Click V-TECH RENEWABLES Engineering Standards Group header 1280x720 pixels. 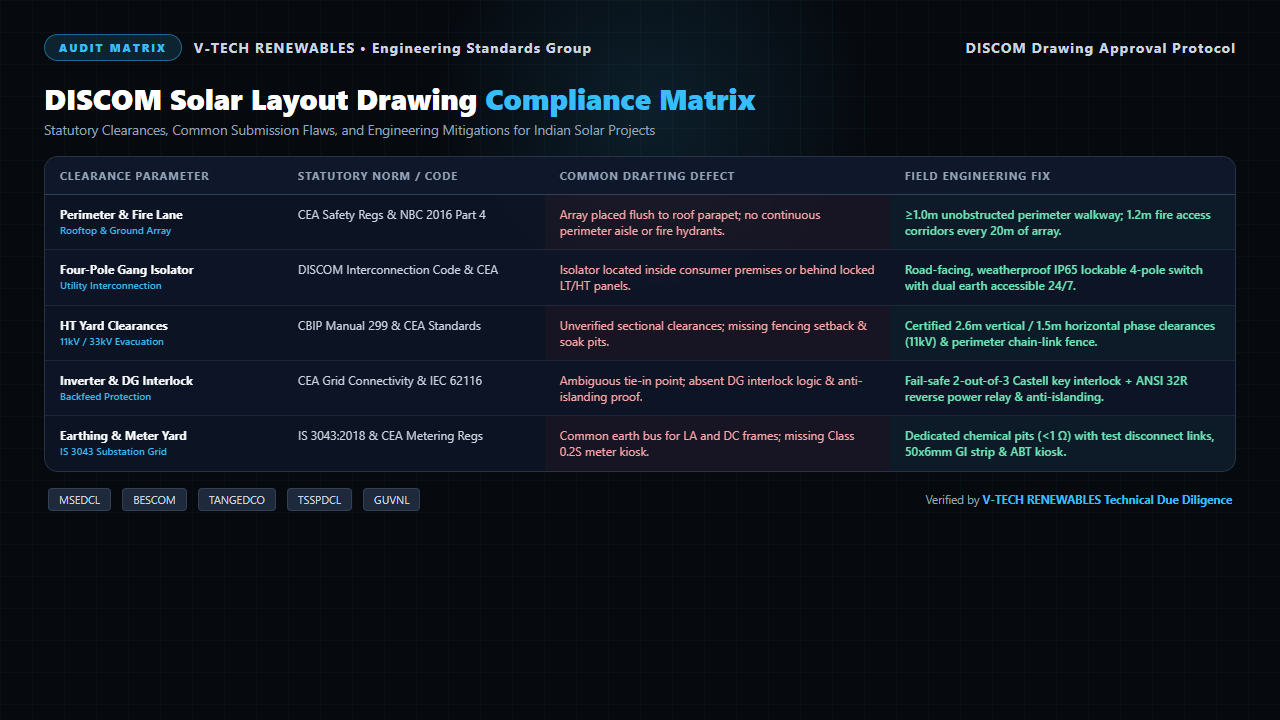392,48
